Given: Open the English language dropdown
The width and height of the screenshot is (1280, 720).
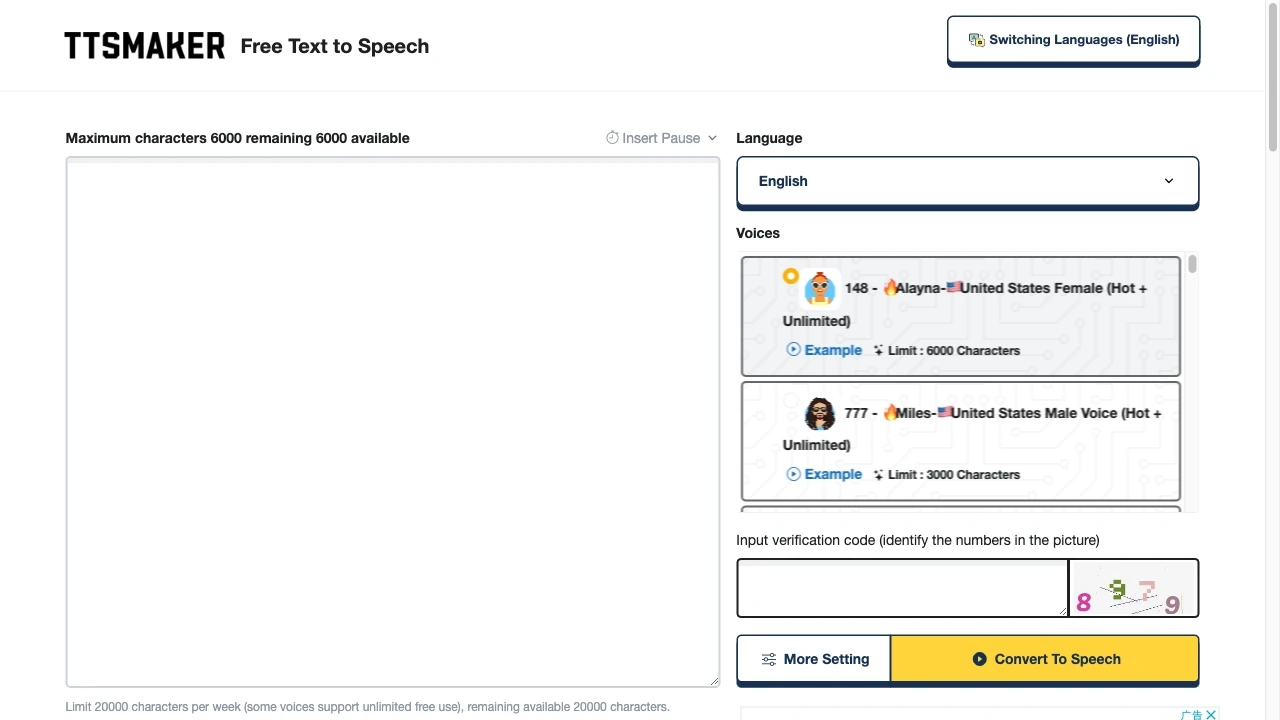Looking at the screenshot, I should click(x=966, y=181).
